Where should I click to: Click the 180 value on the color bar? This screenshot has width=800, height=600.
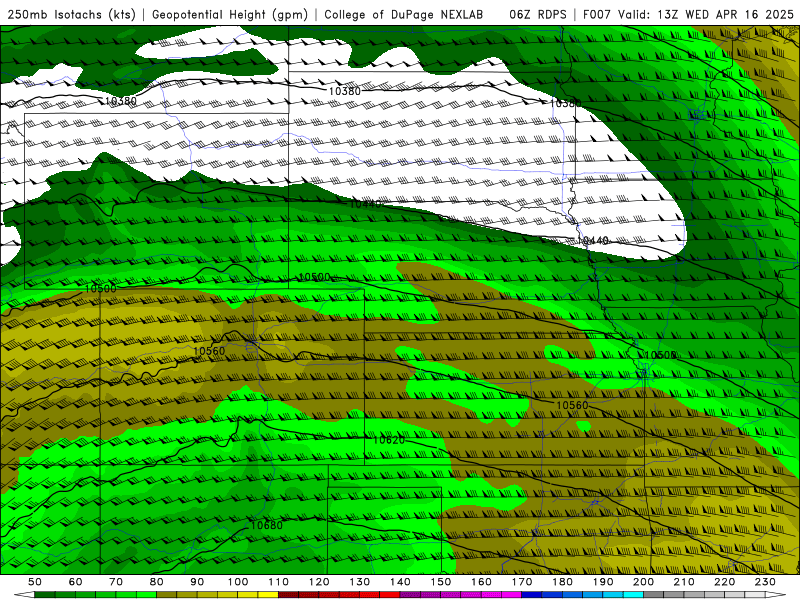click(562, 582)
